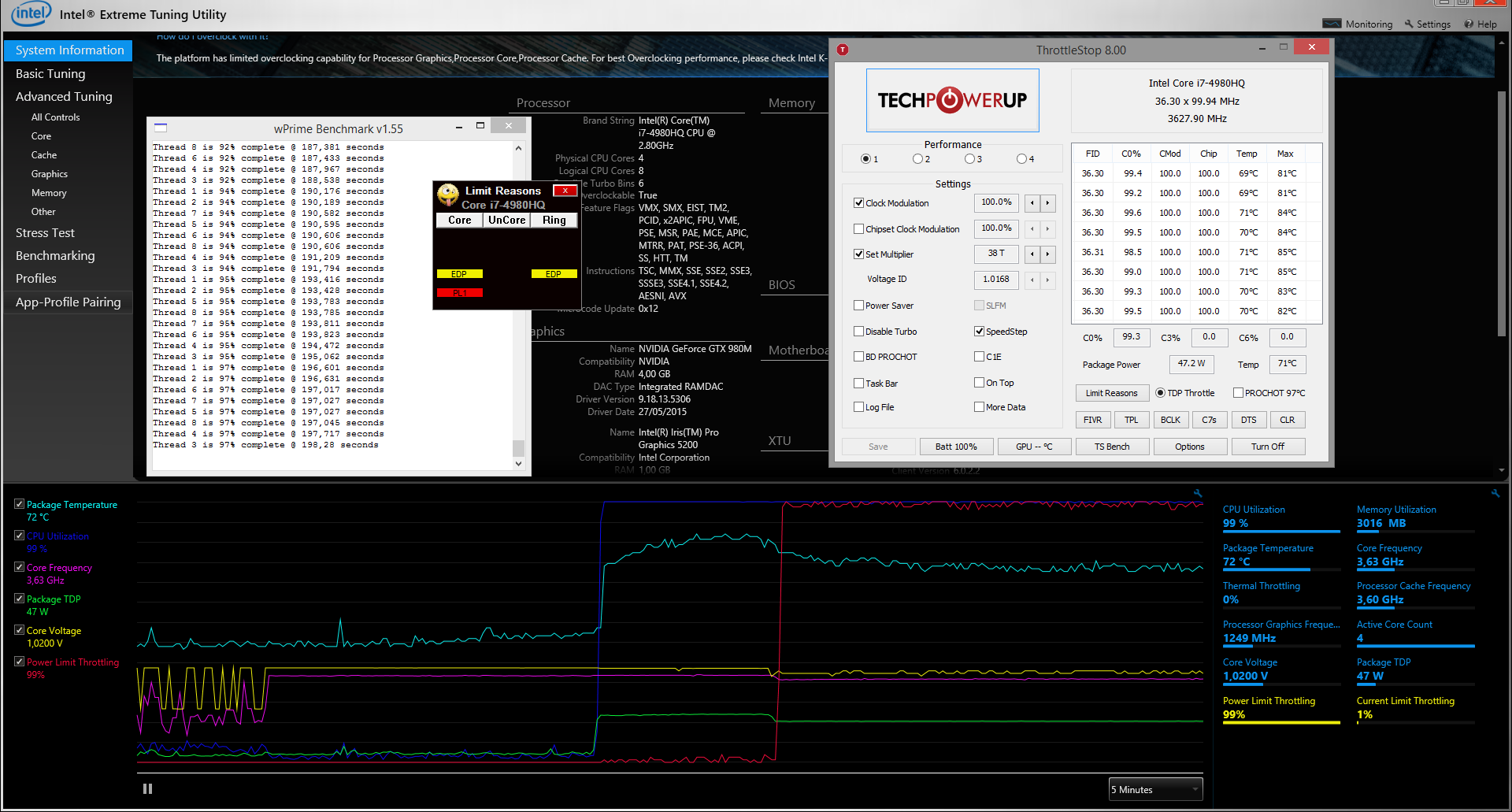Switch to Core tab in Limit Reasons
The height and width of the screenshot is (812, 1512).
point(460,221)
